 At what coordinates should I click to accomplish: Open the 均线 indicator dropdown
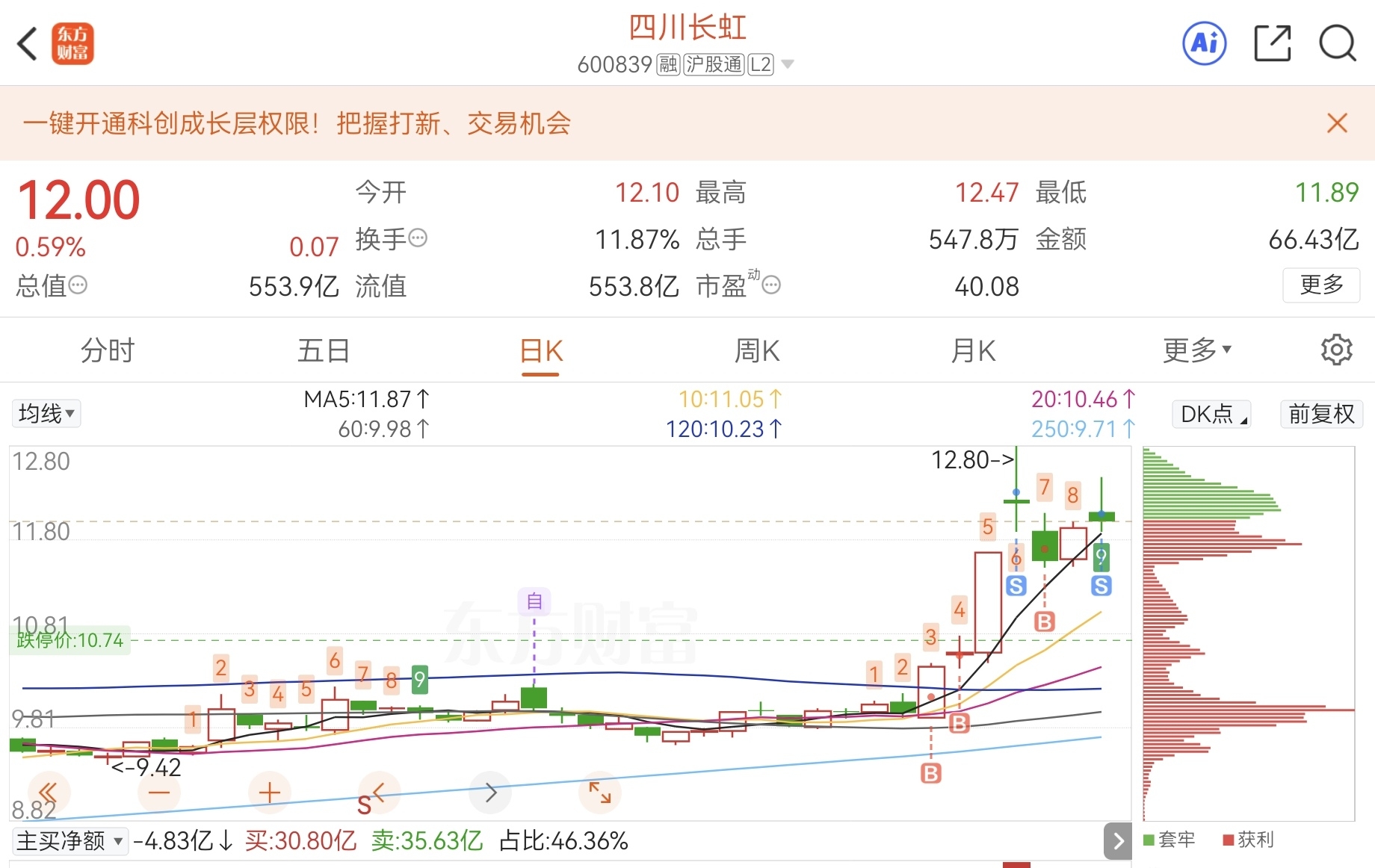[46, 413]
